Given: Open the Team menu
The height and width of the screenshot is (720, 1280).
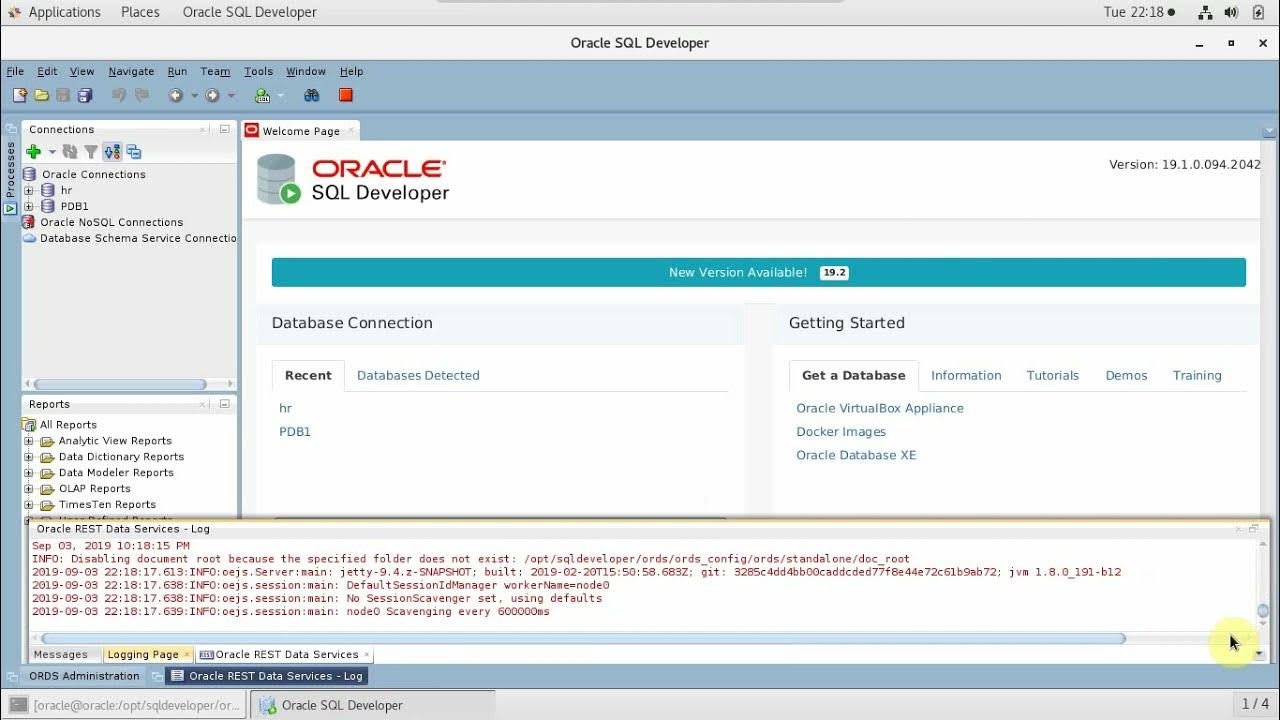Looking at the screenshot, I should 215,71.
